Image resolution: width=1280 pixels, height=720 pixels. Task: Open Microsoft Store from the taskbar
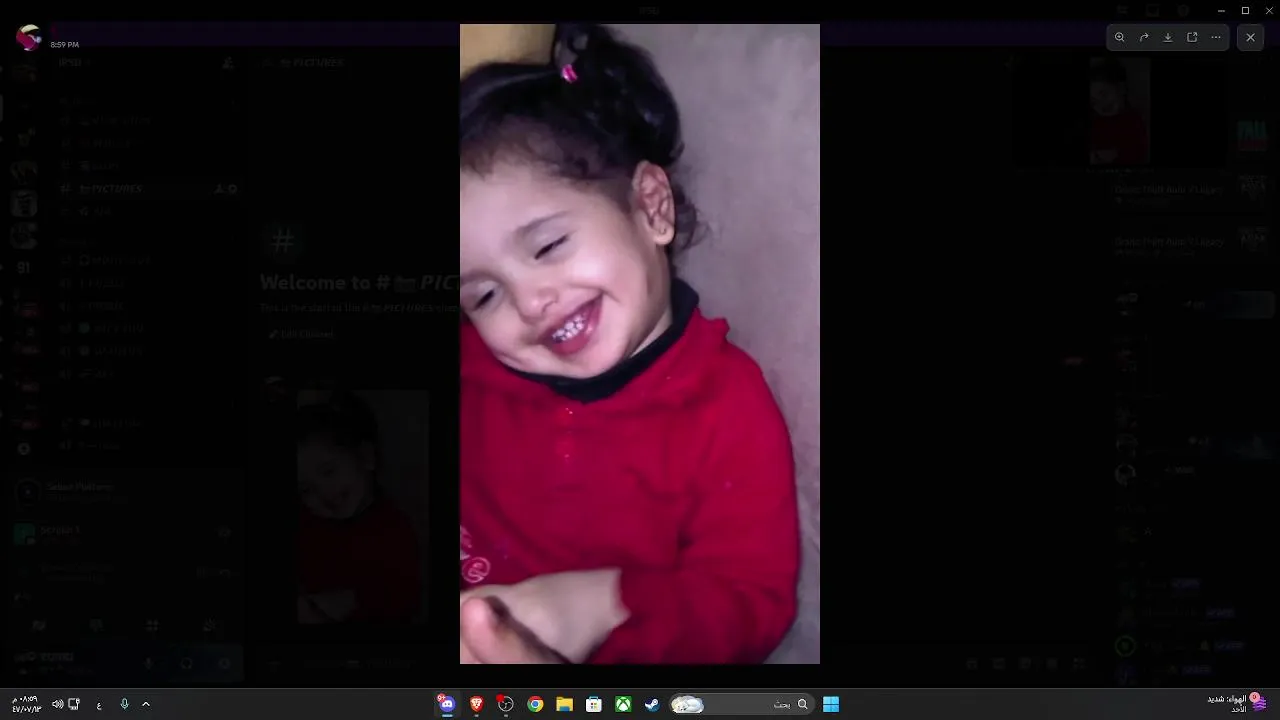[x=593, y=704]
